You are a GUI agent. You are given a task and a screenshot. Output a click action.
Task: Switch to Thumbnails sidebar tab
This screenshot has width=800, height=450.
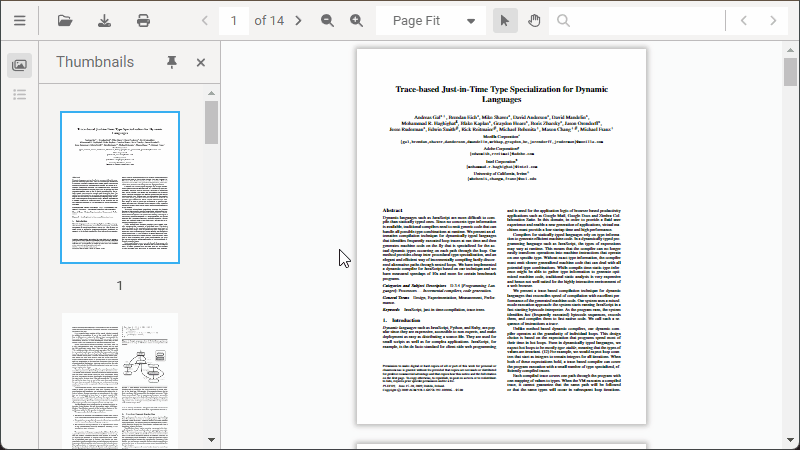pos(20,65)
